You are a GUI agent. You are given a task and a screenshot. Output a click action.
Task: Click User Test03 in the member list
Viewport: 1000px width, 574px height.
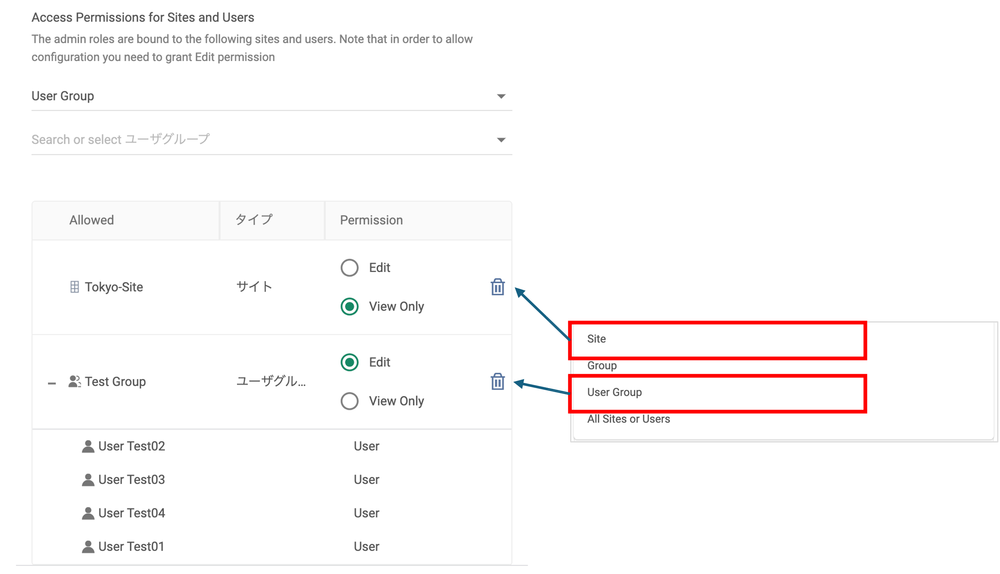(131, 480)
